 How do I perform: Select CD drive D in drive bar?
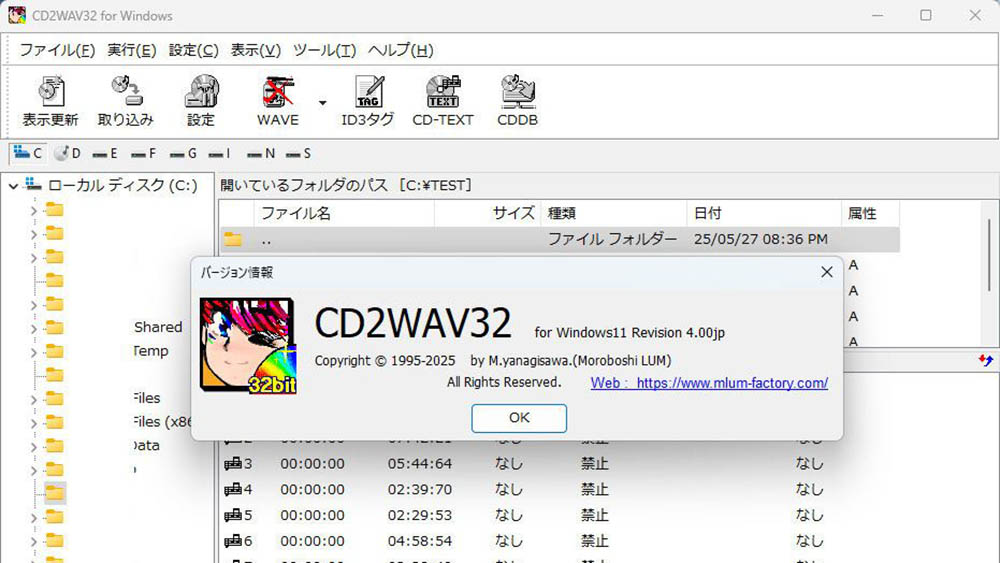tap(68, 153)
